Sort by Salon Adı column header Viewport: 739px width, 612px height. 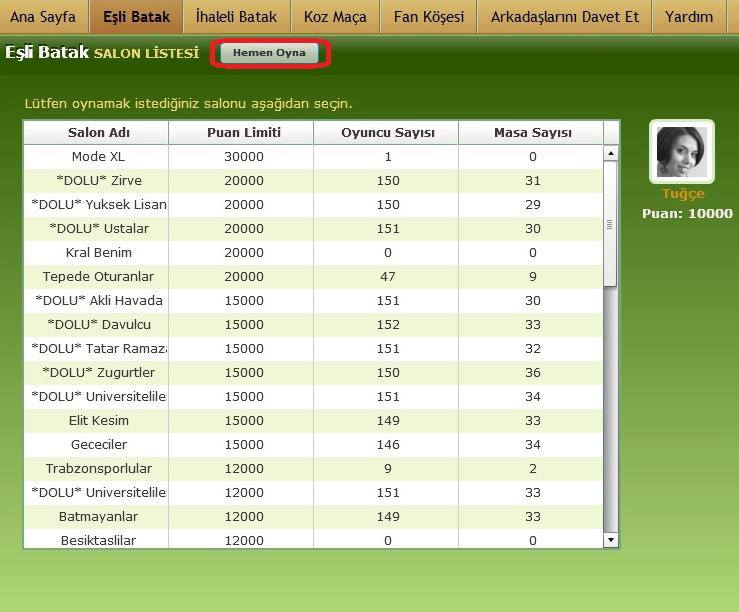pyautogui.click(x=99, y=133)
